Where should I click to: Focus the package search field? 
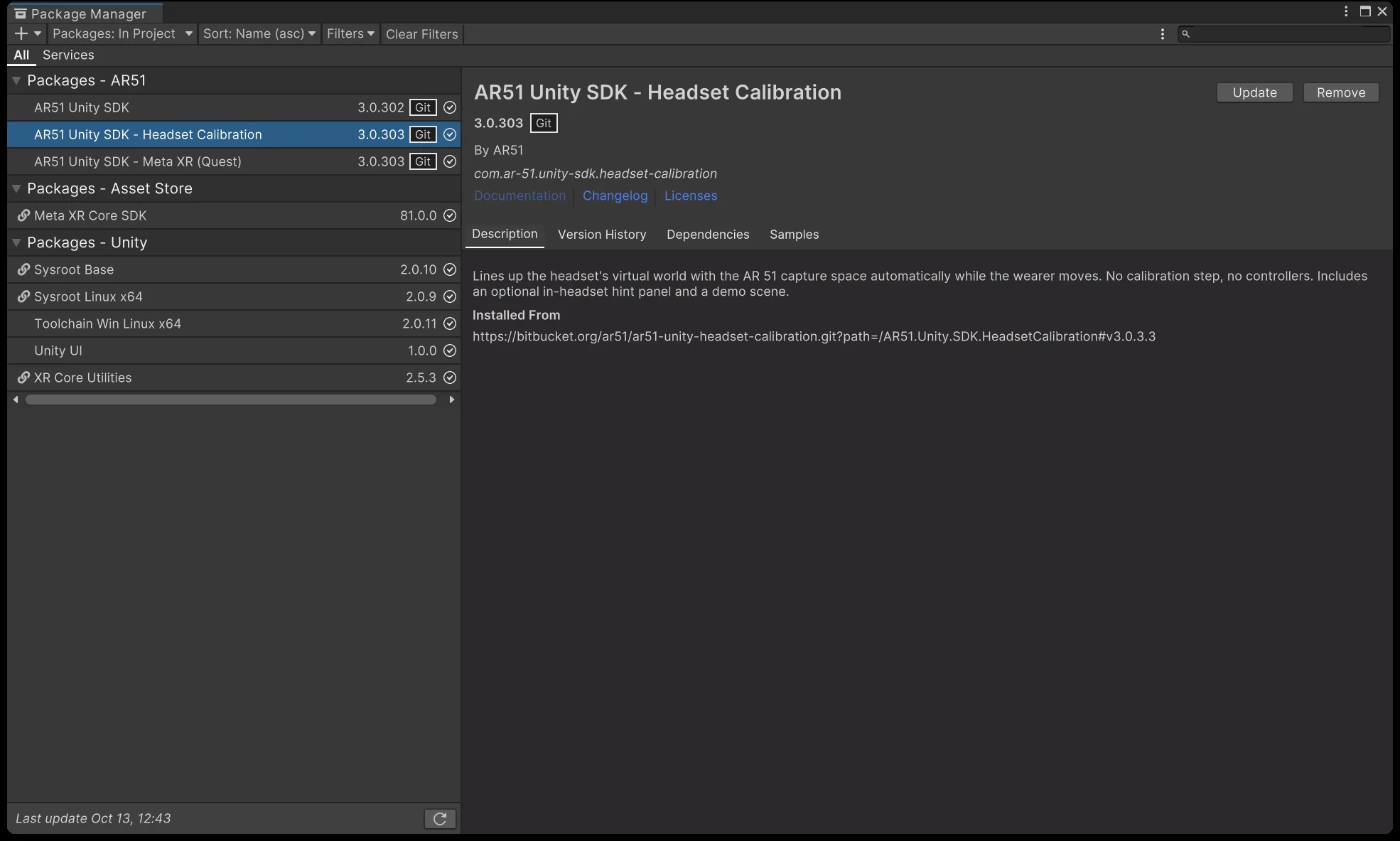coord(1284,33)
